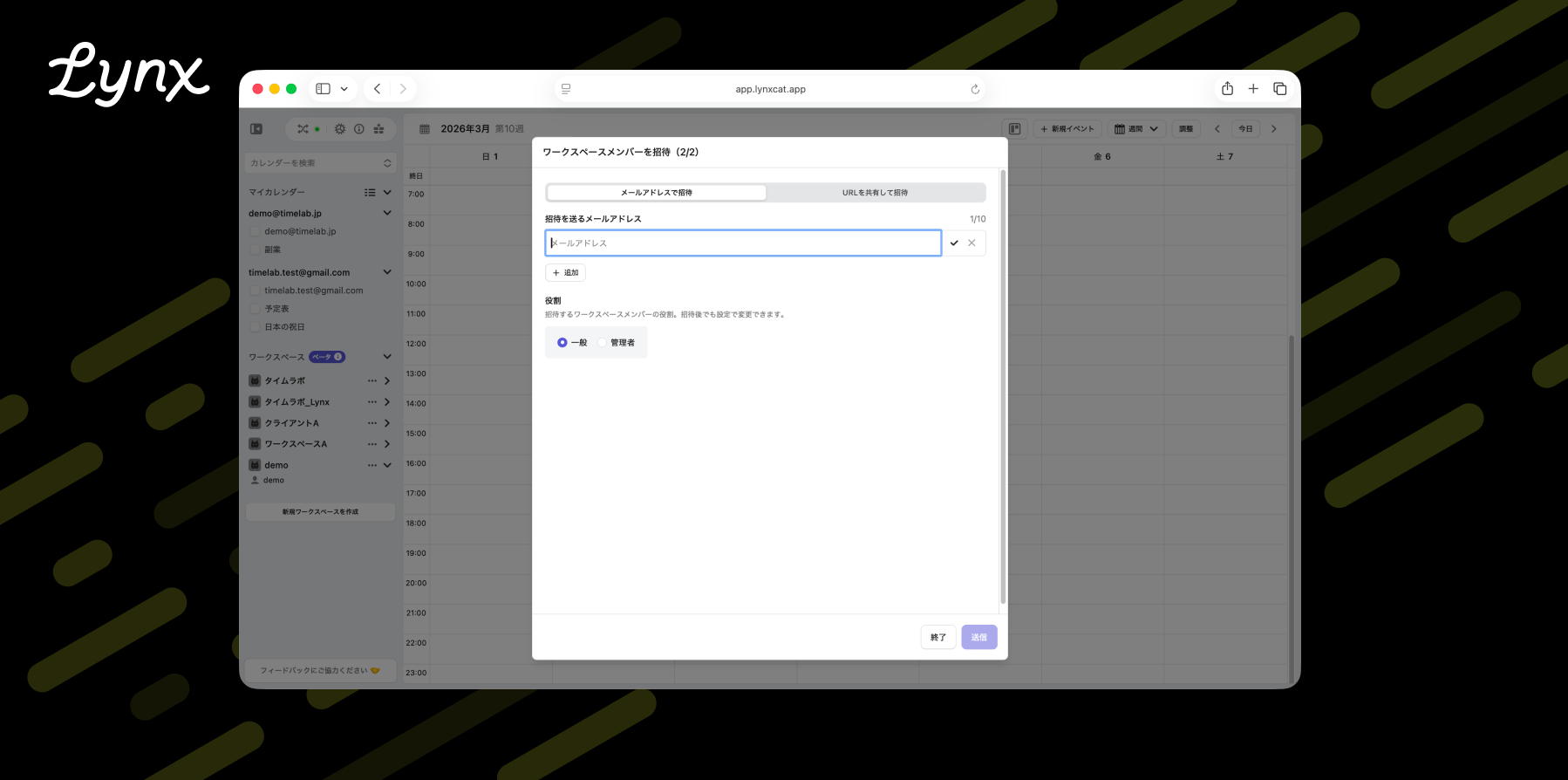Screen dimensions: 1568x780
Task: Click the calendar icon beside 2026年3月
Action: coord(425,129)
